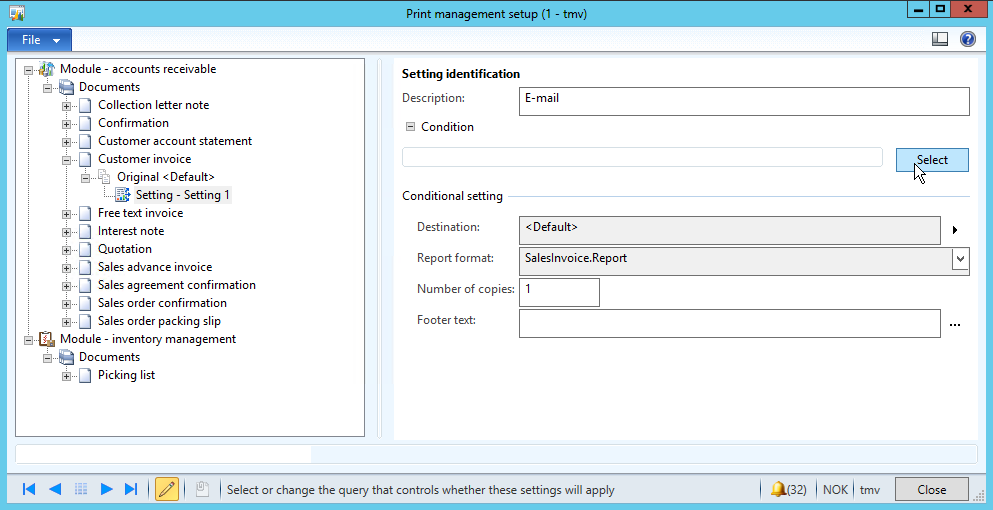Select Original <Default> in the tree

point(165,177)
